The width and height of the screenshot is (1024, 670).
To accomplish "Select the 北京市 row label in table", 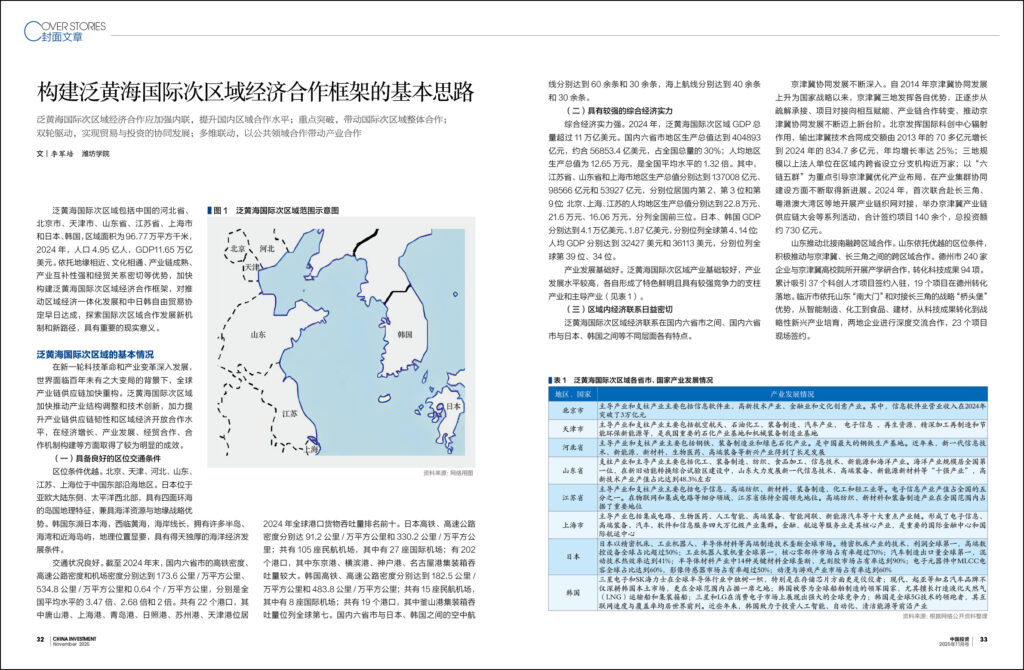I will tap(574, 410).
